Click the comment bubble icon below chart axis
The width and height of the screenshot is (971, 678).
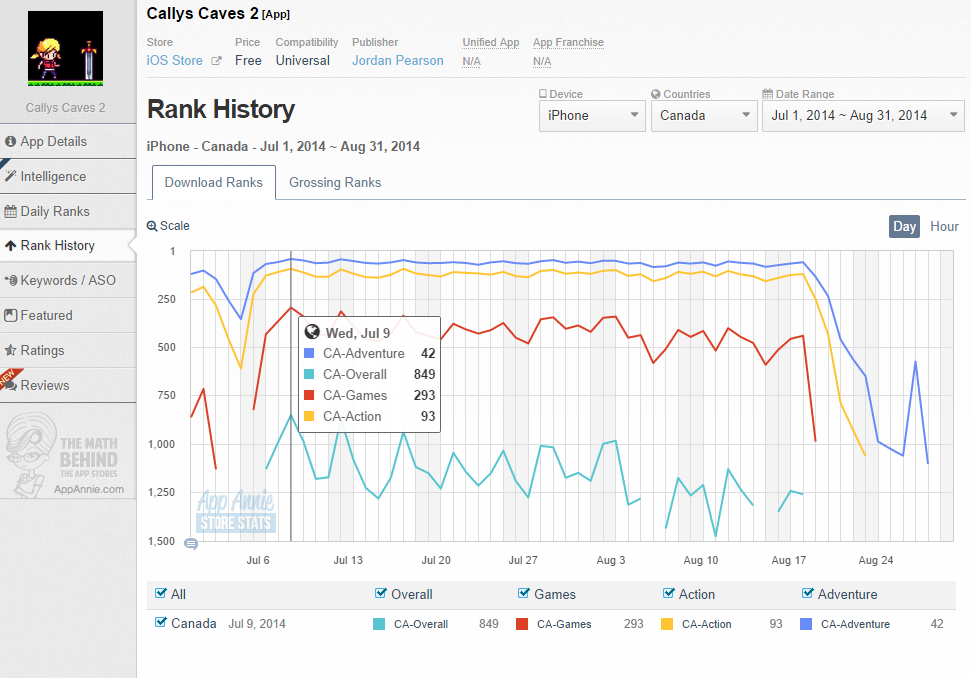[190, 544]
